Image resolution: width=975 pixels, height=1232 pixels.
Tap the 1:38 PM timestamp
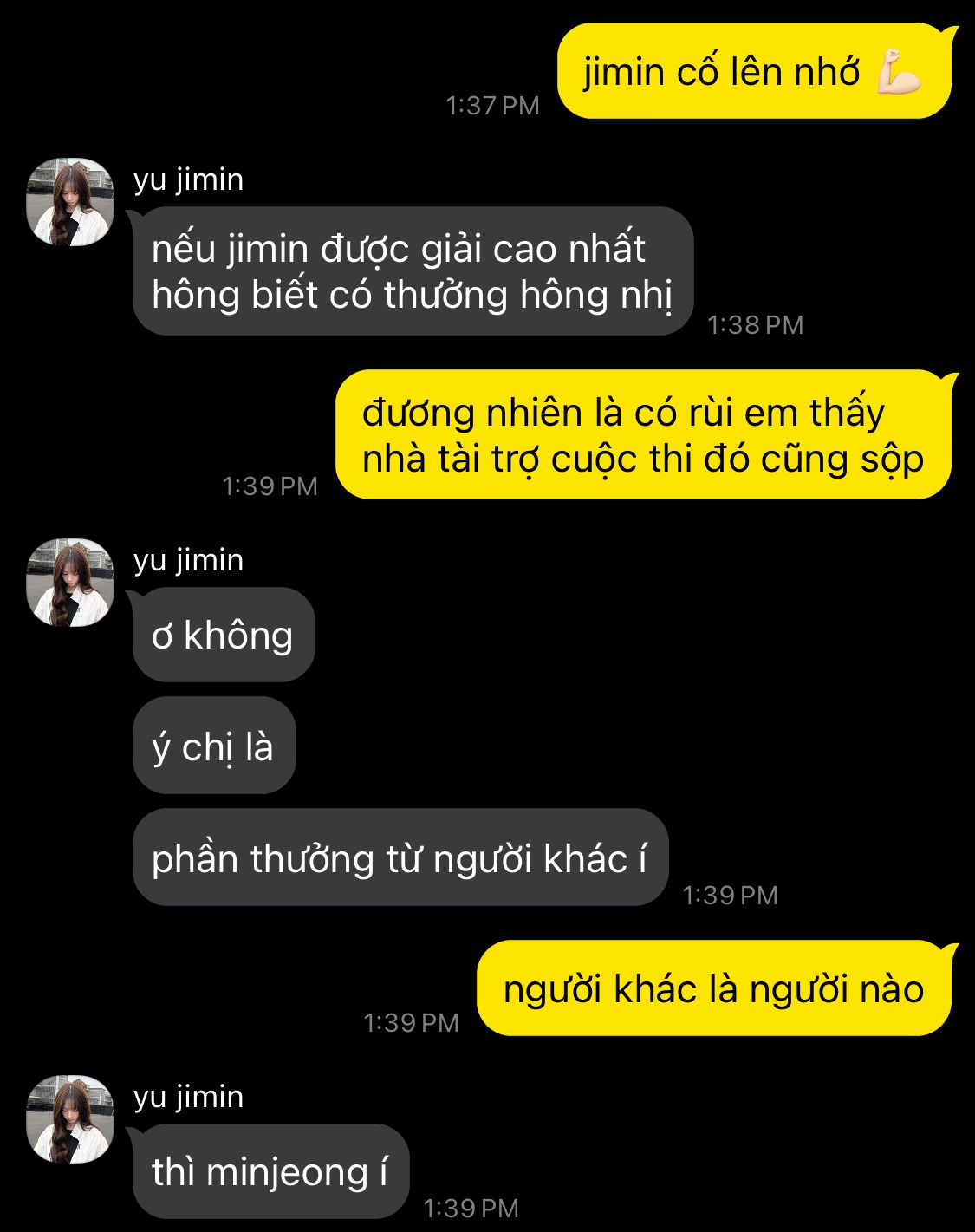tap(756, 325)
